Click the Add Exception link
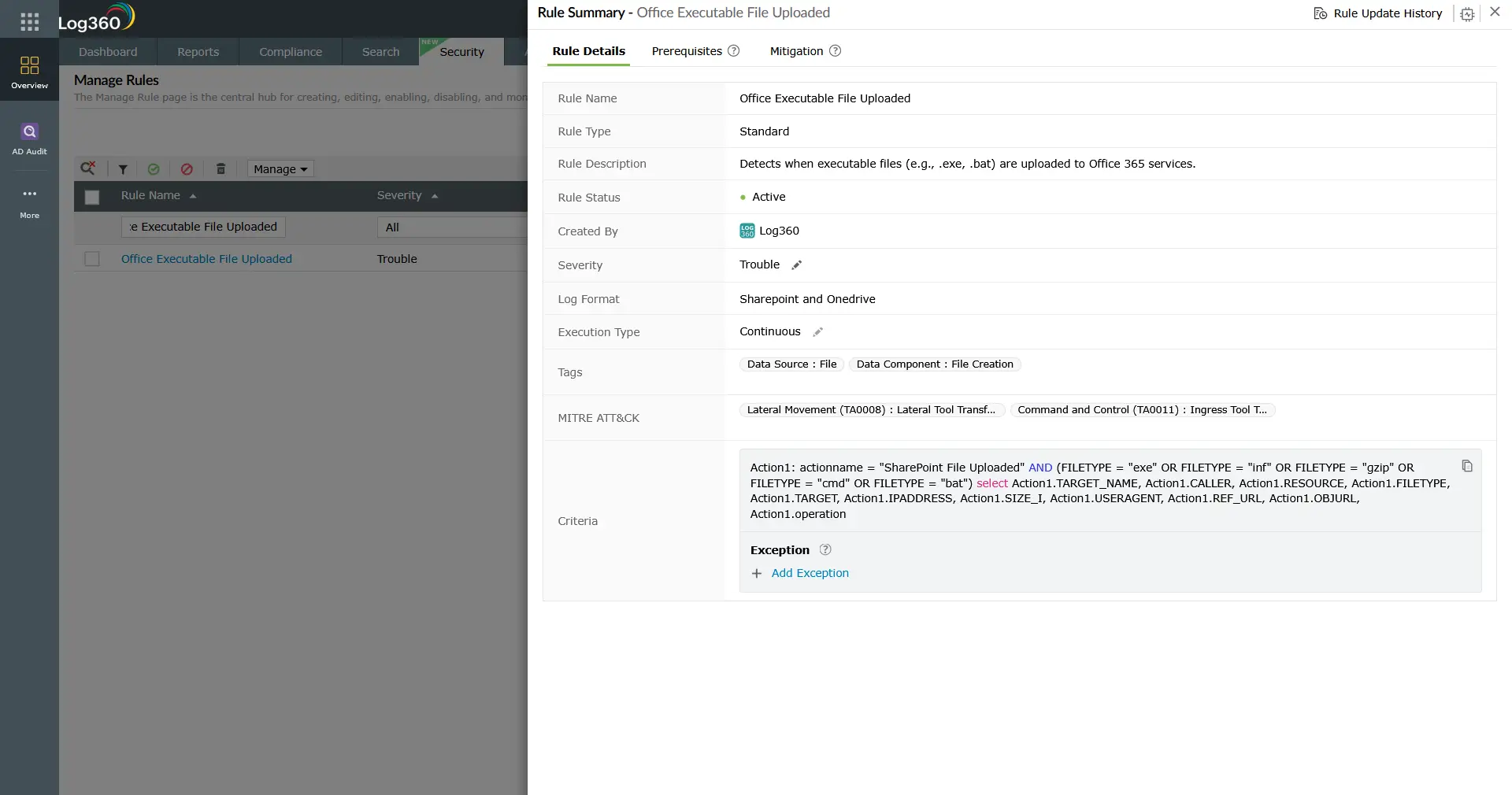This screenshot has width=1512, height=795. point(810,573)
